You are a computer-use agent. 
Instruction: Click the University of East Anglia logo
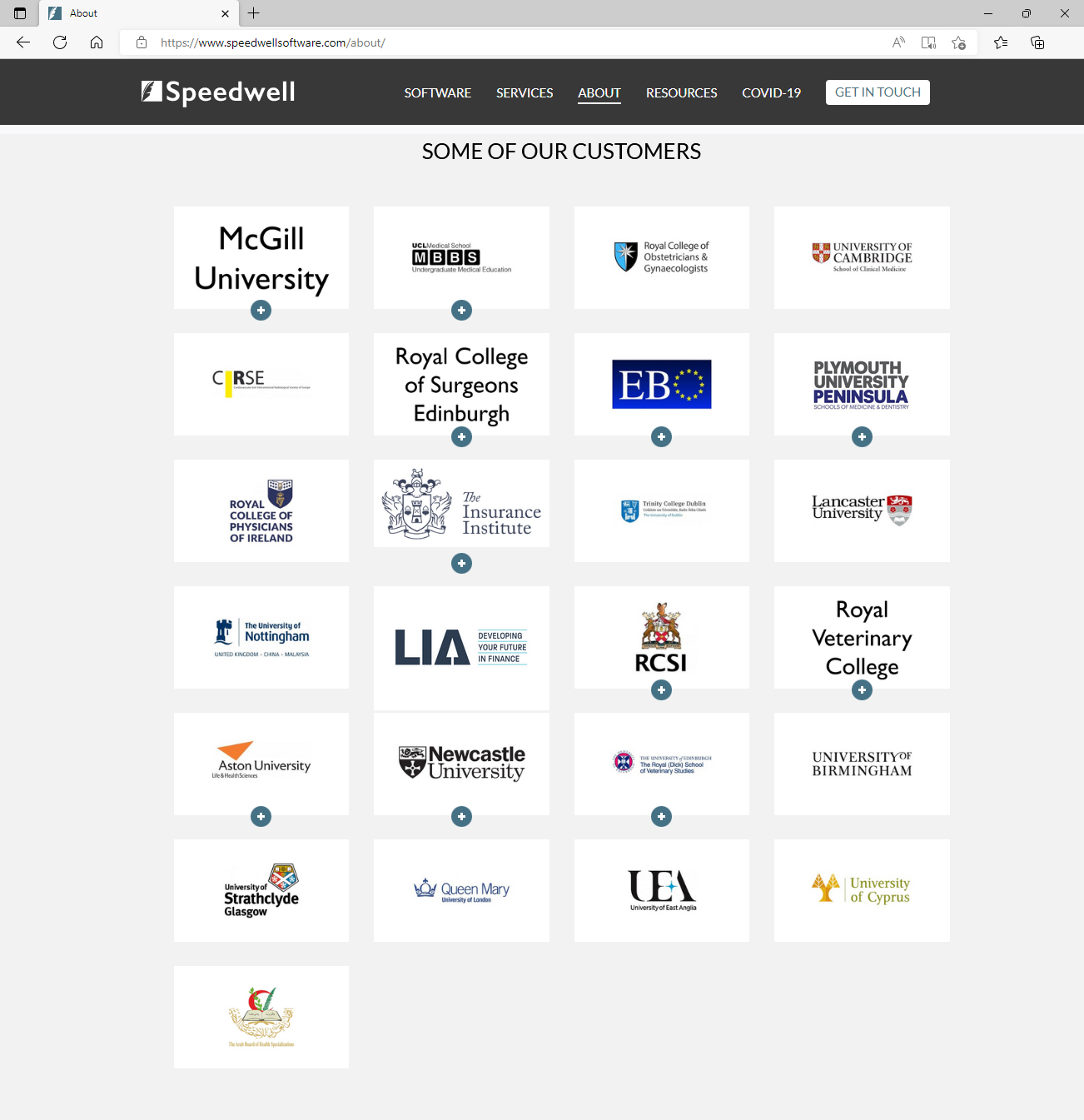pyautogui.click(x=662, y=891)
